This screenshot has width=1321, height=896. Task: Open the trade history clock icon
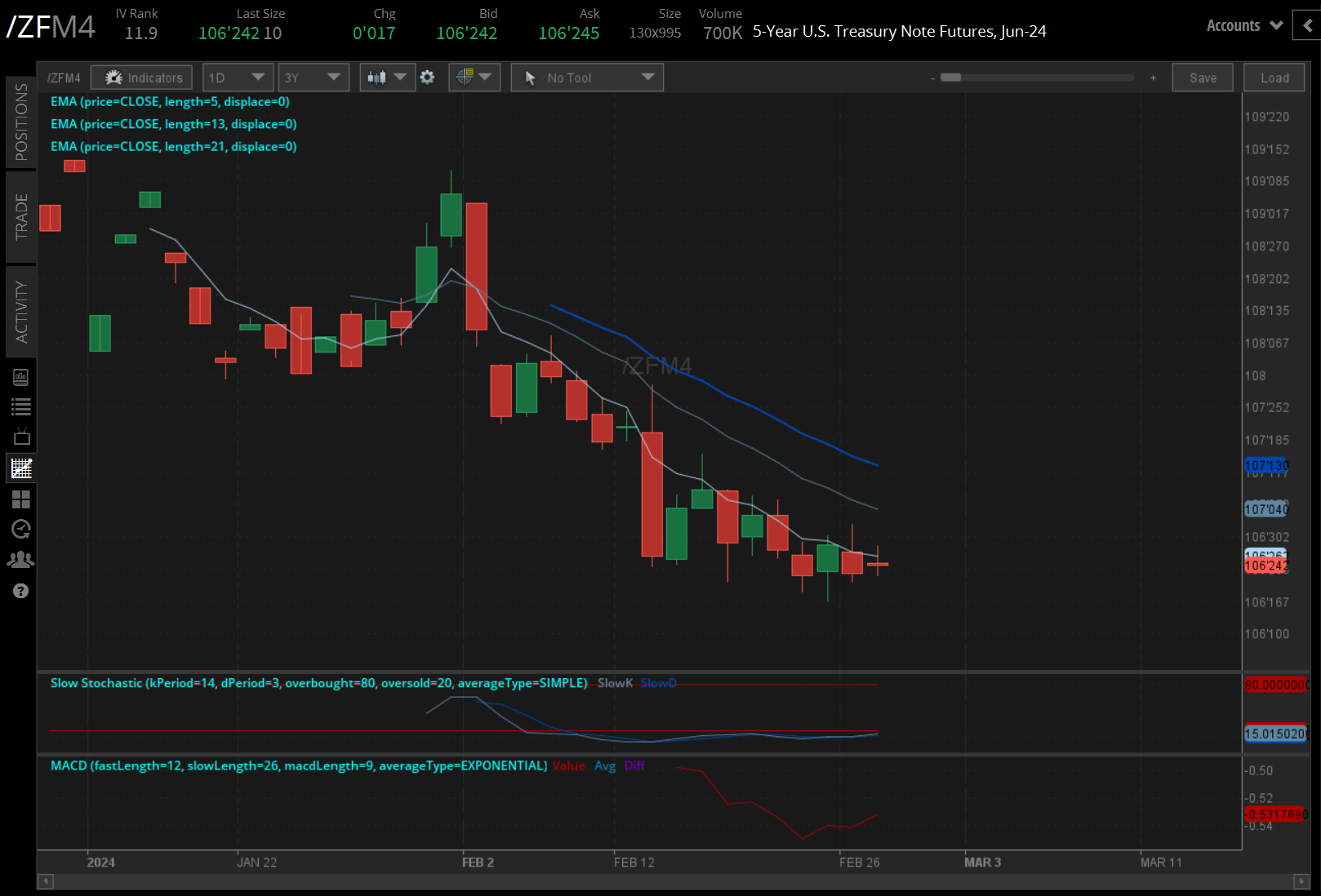pos(20,530)
